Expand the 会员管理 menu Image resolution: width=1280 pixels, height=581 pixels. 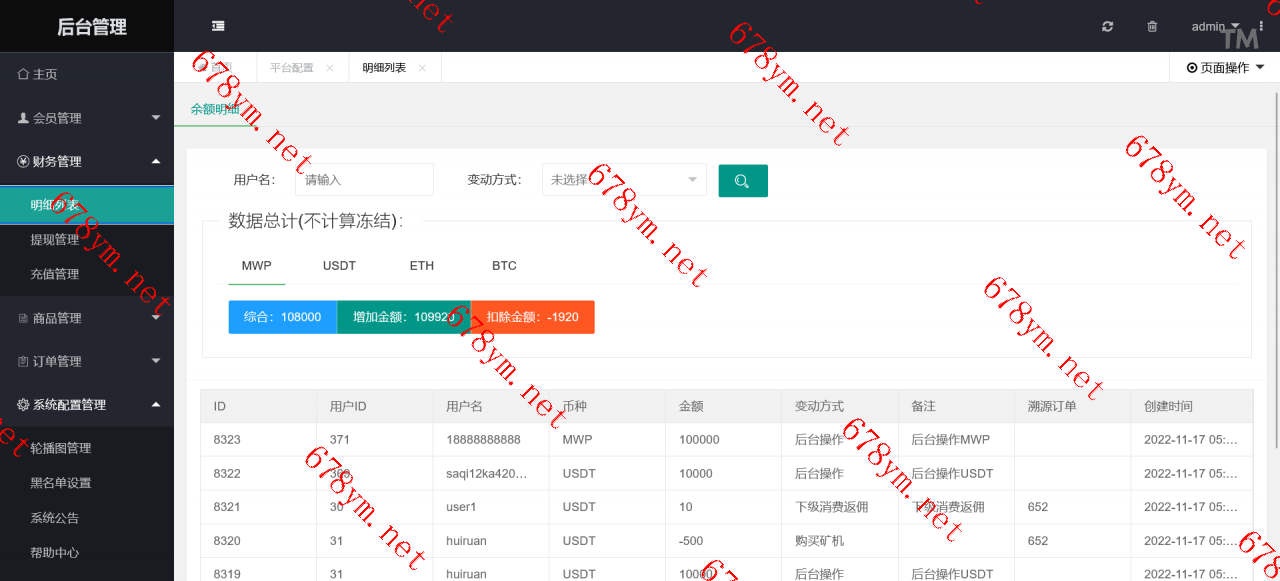87,118
